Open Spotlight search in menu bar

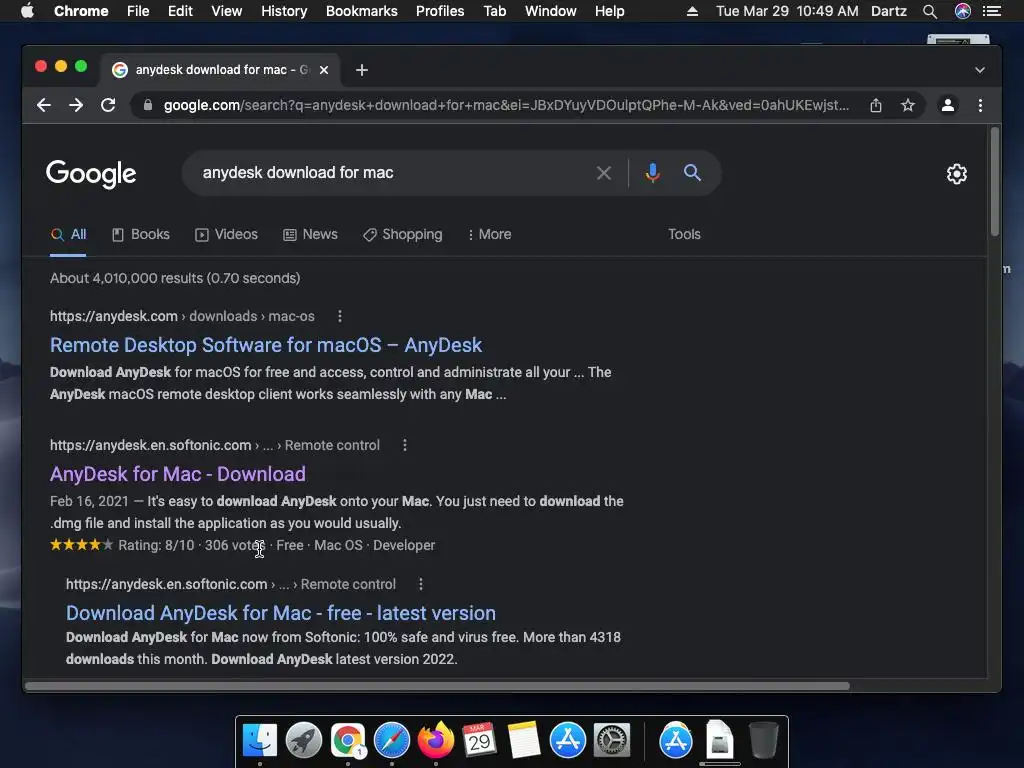pyautogui.click(x=930, y=11)
